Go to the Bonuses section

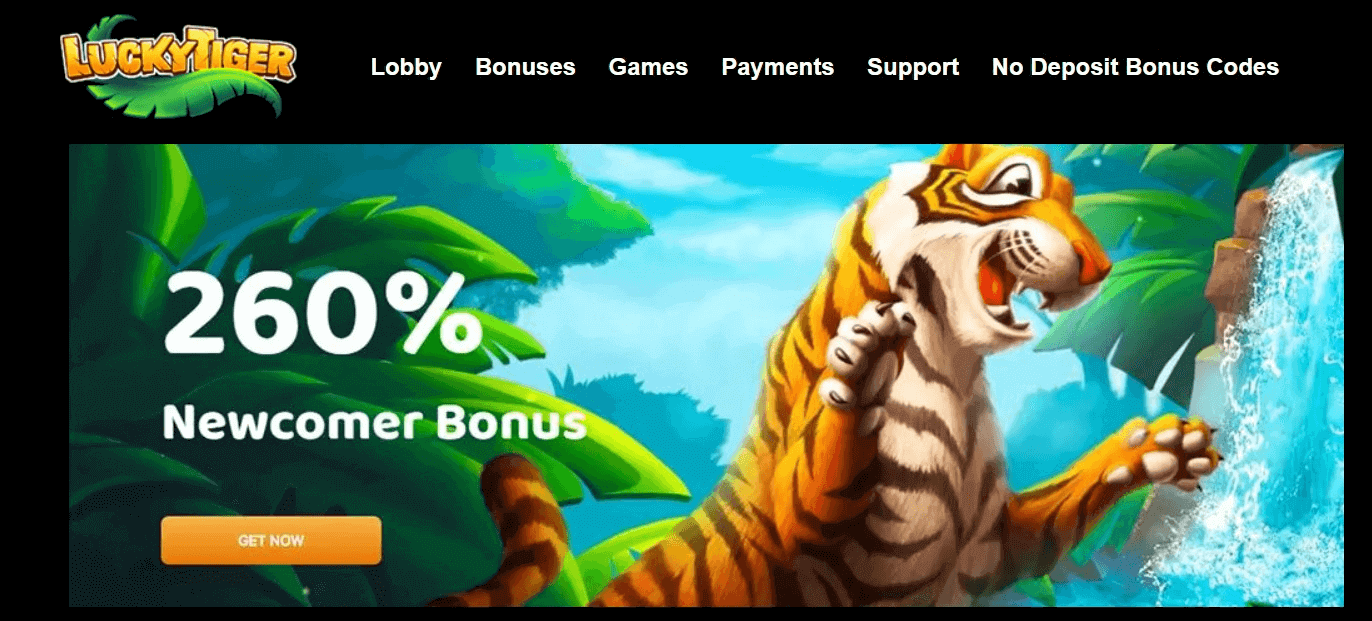(525, 67)
